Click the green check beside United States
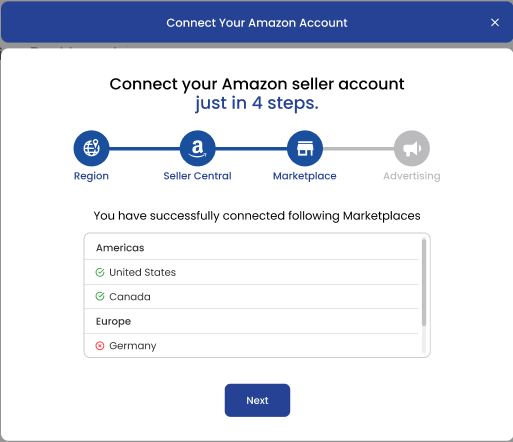 [100, 272]
